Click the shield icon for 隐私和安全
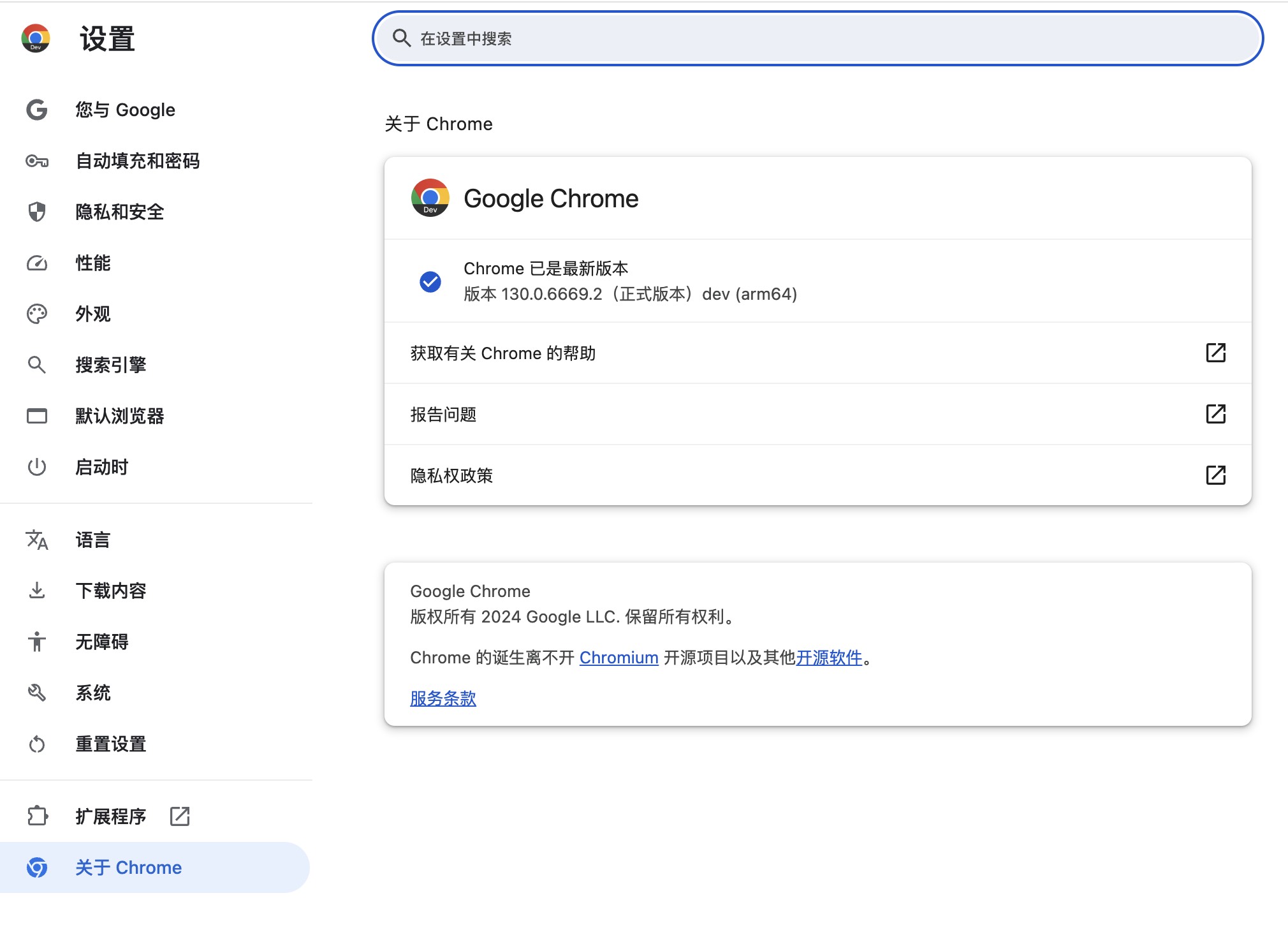This screenshot has height=944, width=1288. (x=37, y=212)
